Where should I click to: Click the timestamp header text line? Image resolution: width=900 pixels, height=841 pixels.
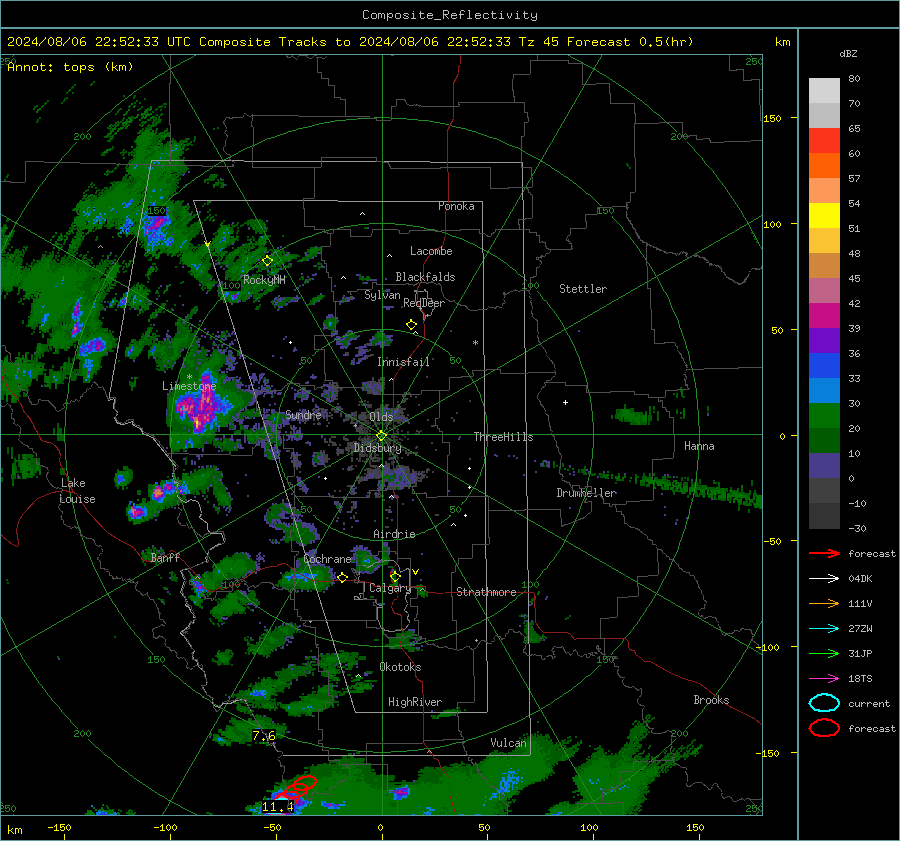point(350,42)
